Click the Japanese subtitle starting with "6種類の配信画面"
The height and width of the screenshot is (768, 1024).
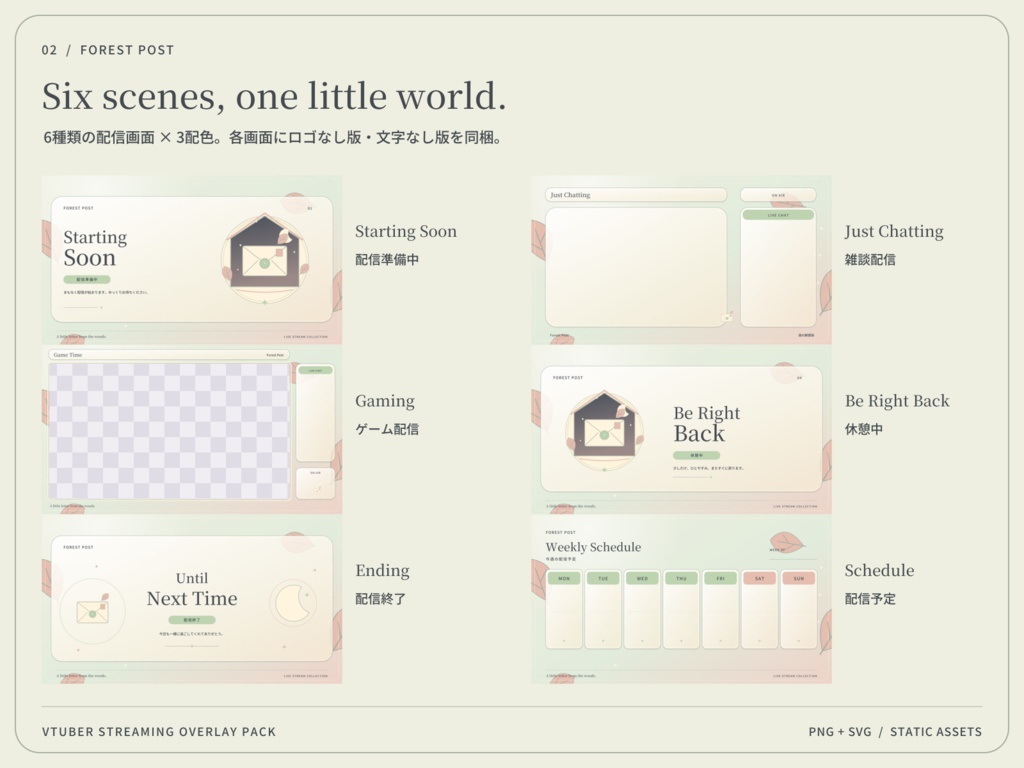(272, 138)
